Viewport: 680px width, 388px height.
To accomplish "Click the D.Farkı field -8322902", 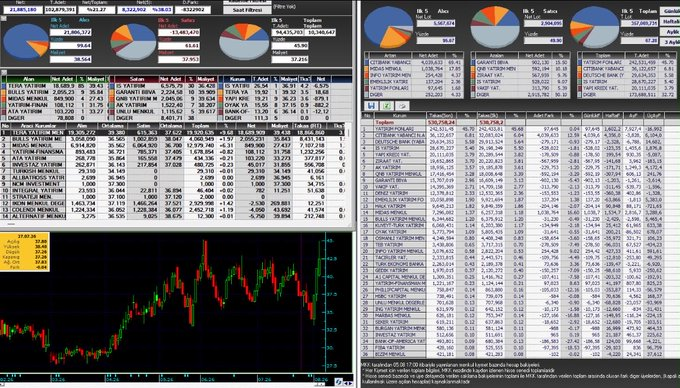I will (x=193, y=9).
